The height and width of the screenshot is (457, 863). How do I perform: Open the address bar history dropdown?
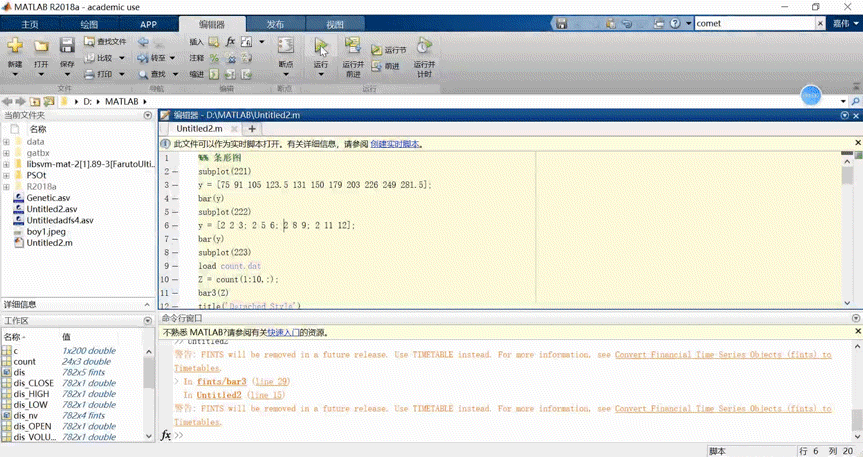click(843, 101)
